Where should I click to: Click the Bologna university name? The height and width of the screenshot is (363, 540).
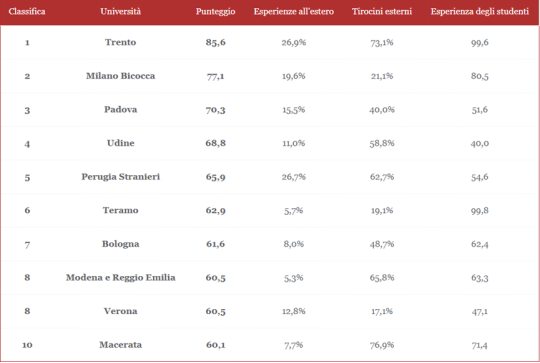tap(121, 244)
